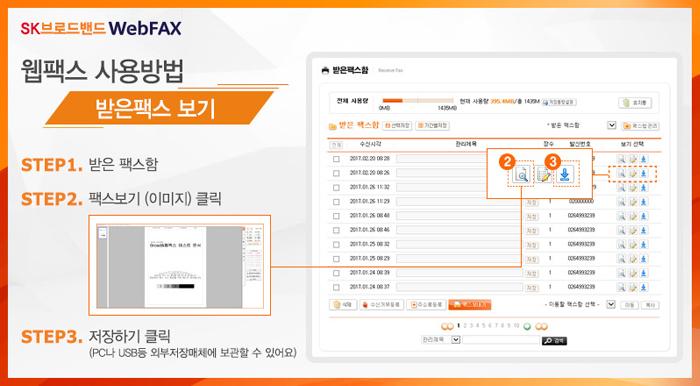View the fax received 2017.01.26 08:48

point(621,216)
